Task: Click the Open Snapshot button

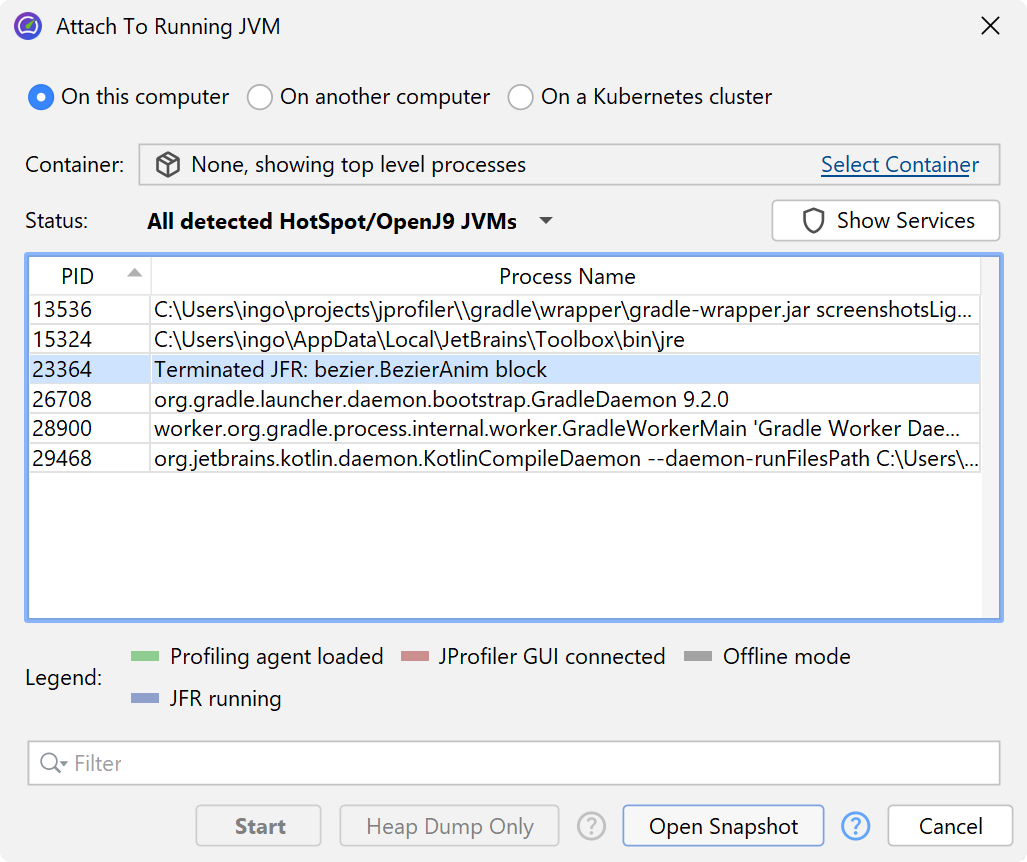Action: coord(723,826)
